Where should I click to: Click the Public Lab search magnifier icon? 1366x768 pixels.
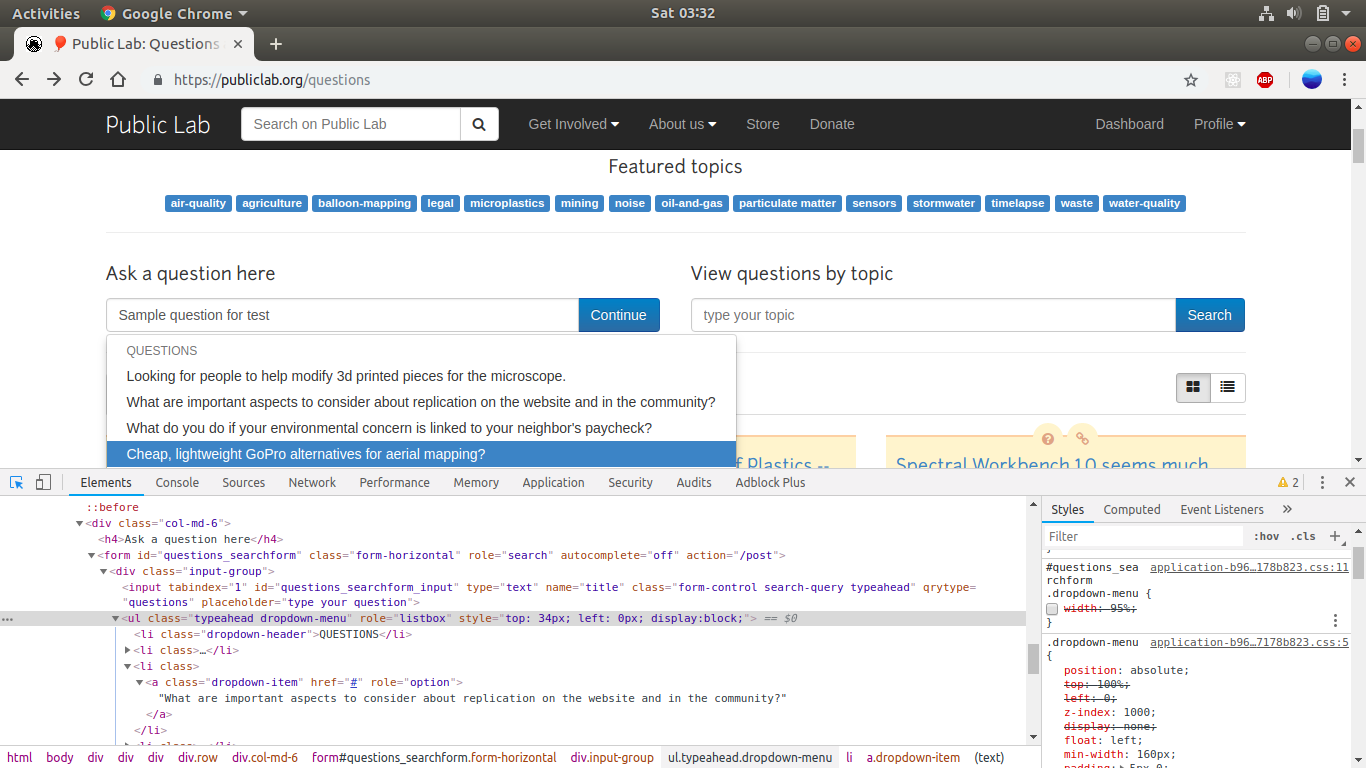click(478, 124)
